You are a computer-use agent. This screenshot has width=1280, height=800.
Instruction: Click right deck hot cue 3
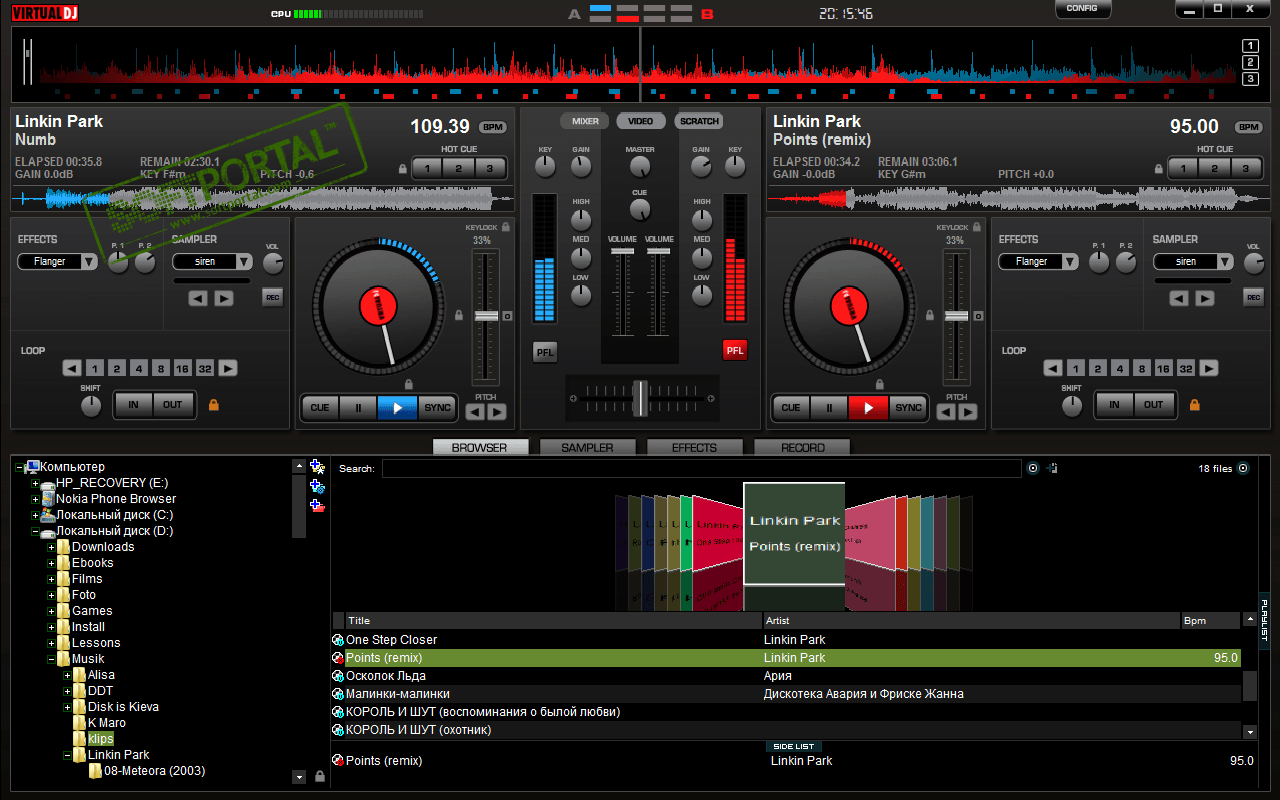click(1246, 169)
